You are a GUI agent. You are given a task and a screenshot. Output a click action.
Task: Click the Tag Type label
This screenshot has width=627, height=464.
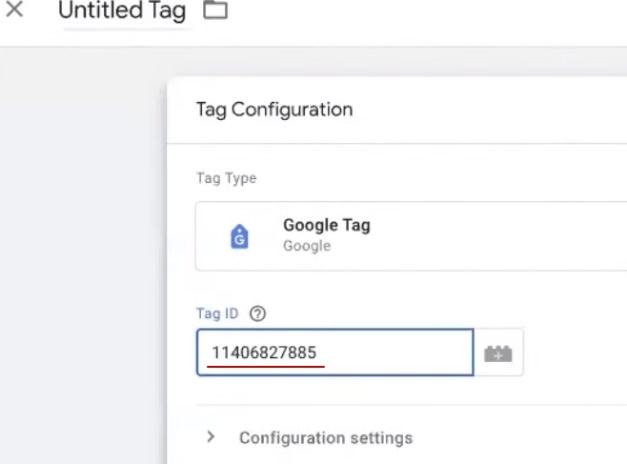click(225, 178)
